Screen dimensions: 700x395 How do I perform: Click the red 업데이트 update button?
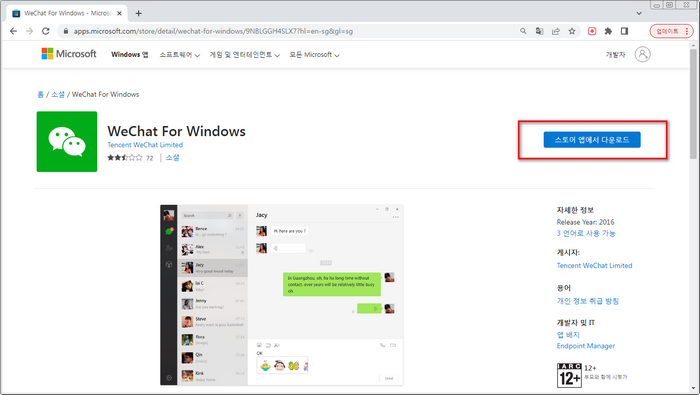(671, 31)
